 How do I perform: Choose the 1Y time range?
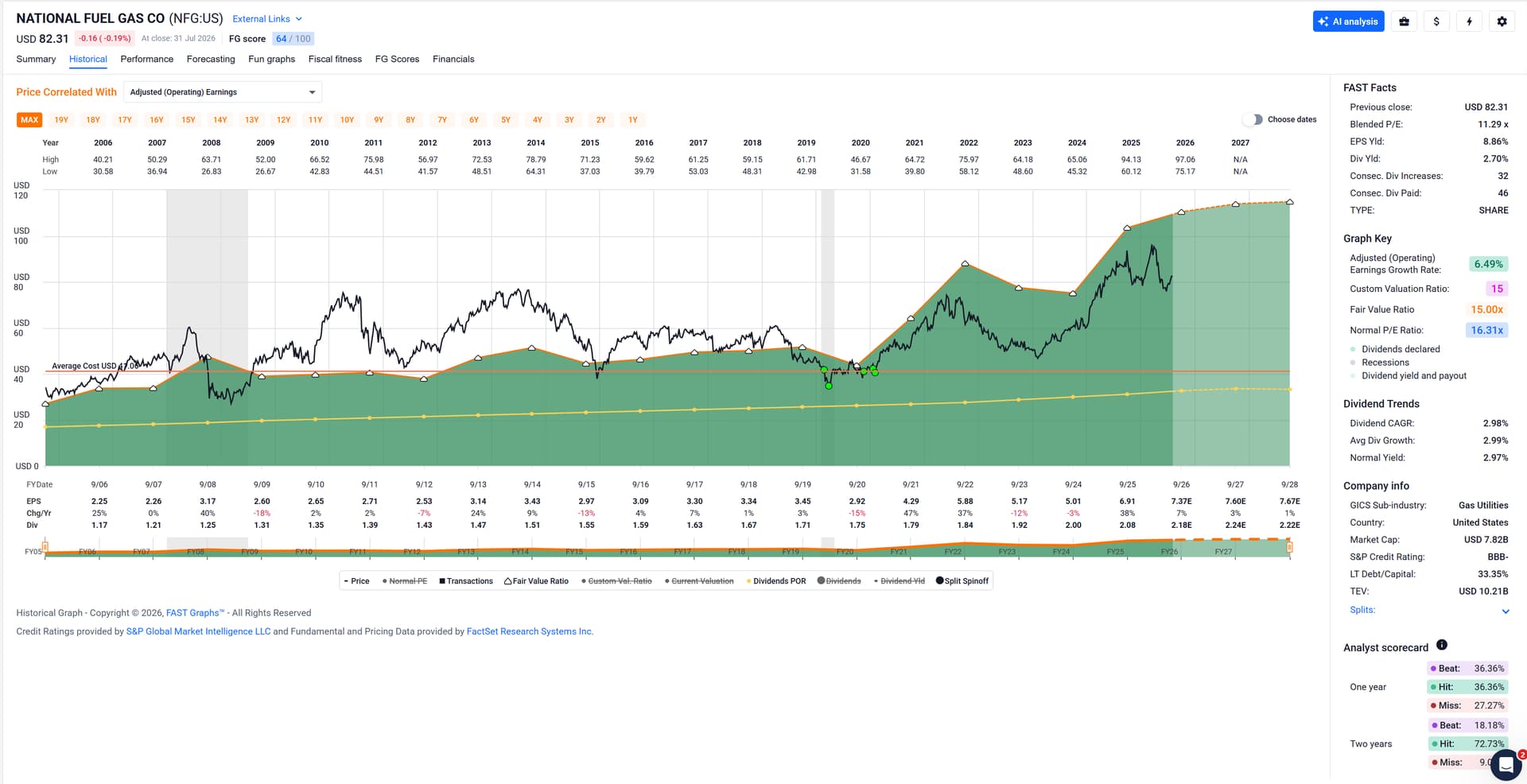coord(633,120)
